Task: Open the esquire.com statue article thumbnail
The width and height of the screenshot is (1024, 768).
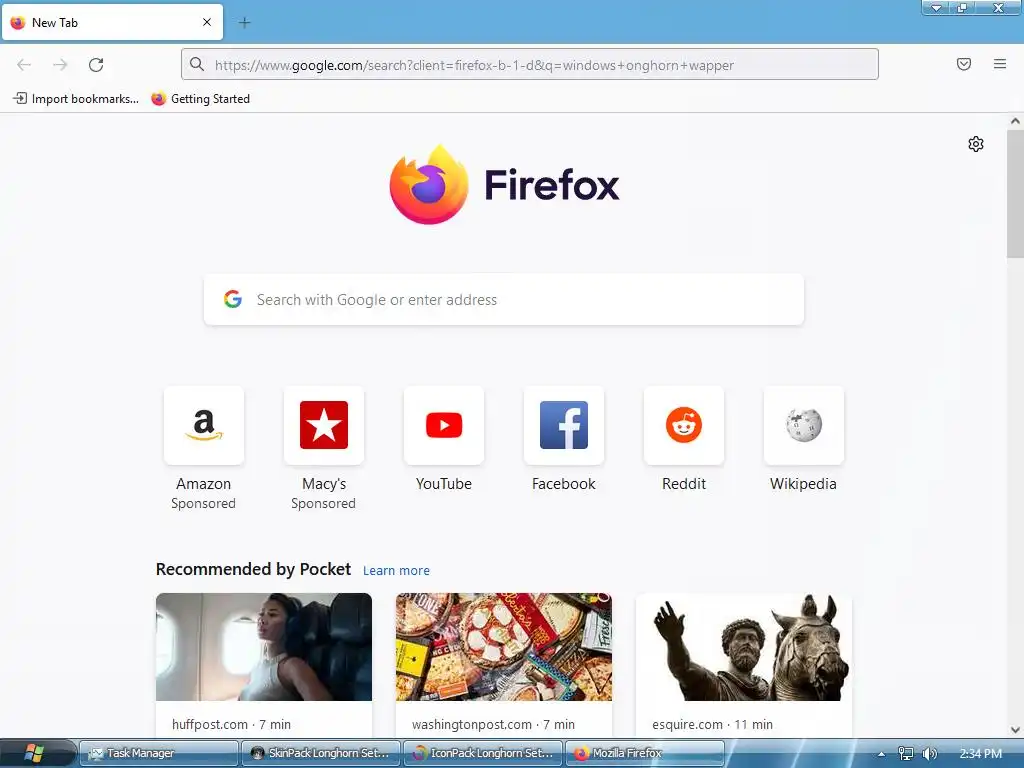Action: click(744, 647)
